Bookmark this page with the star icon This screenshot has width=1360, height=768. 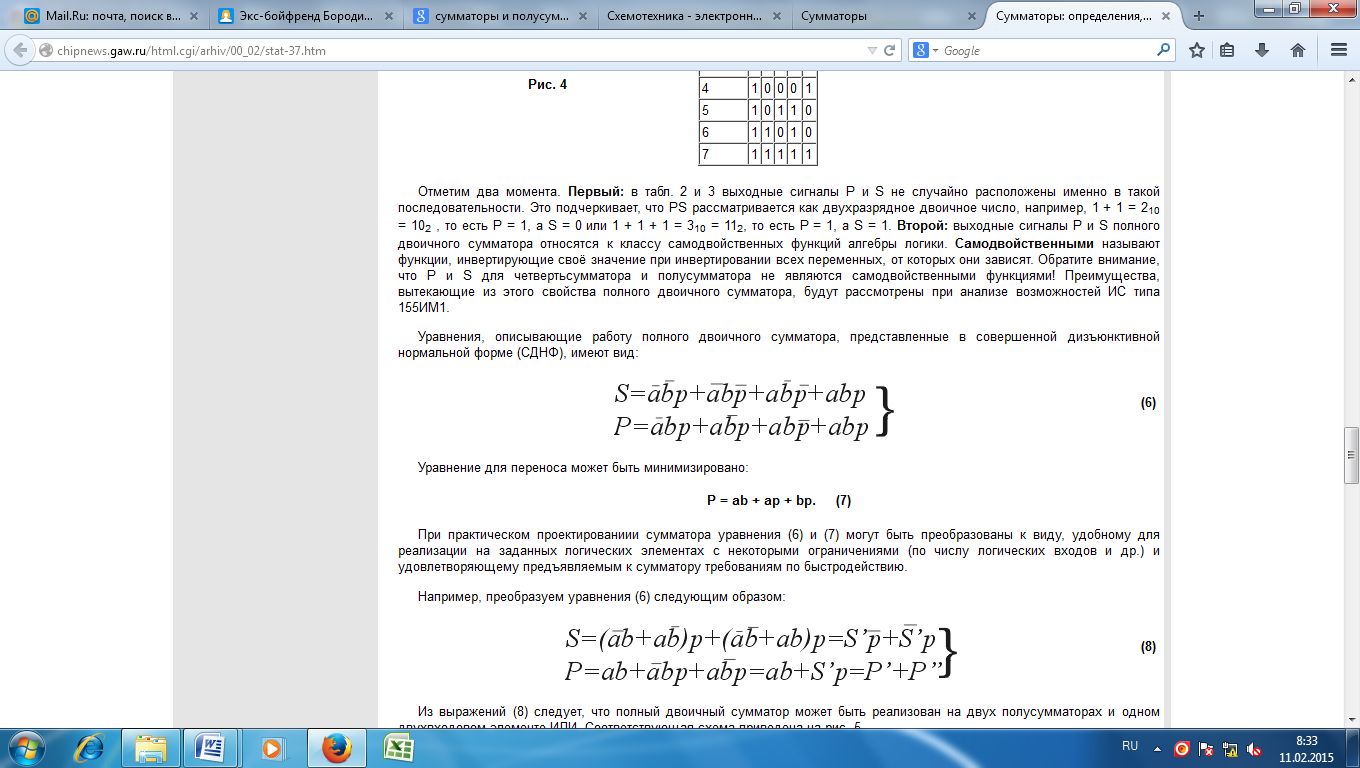click(x=1196, y=50)
